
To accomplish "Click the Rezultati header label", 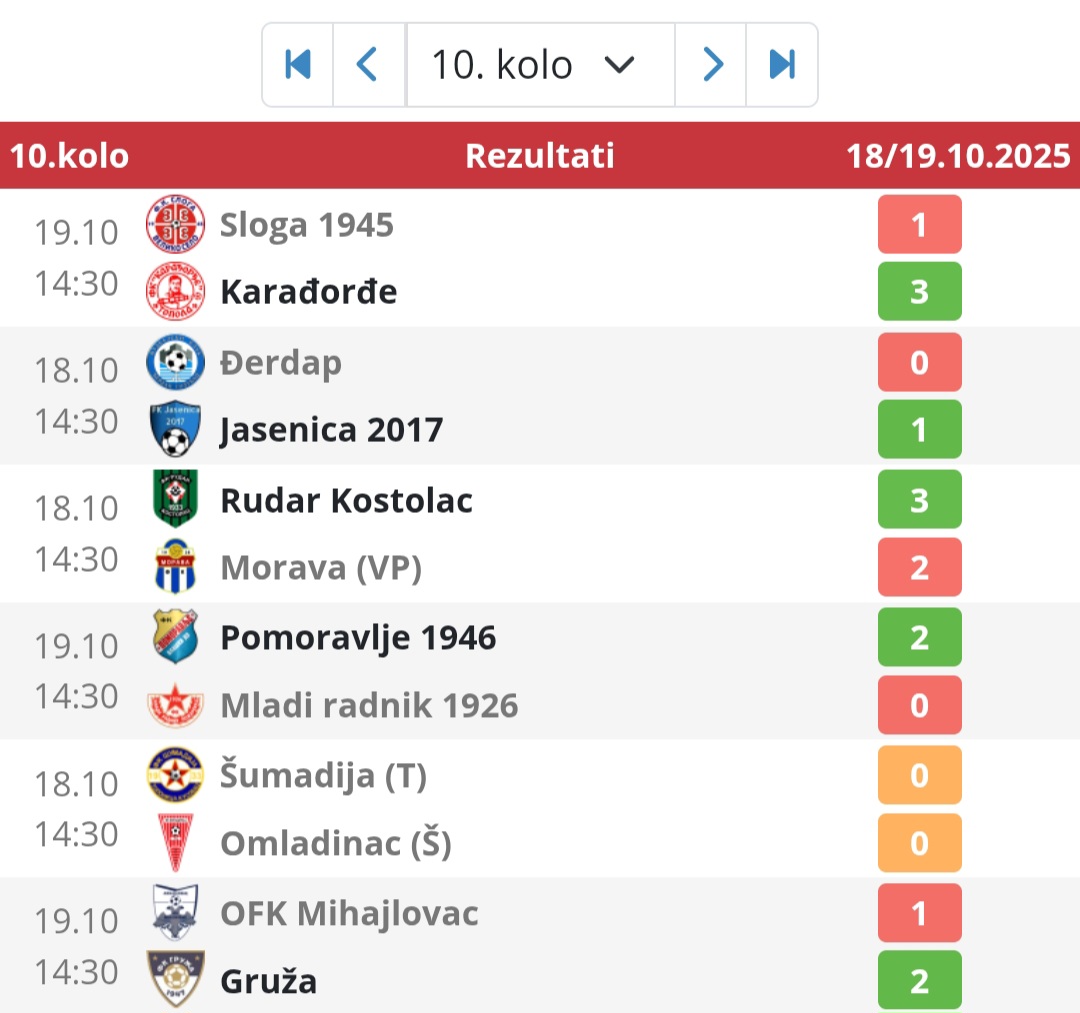I will click(540, 156).
